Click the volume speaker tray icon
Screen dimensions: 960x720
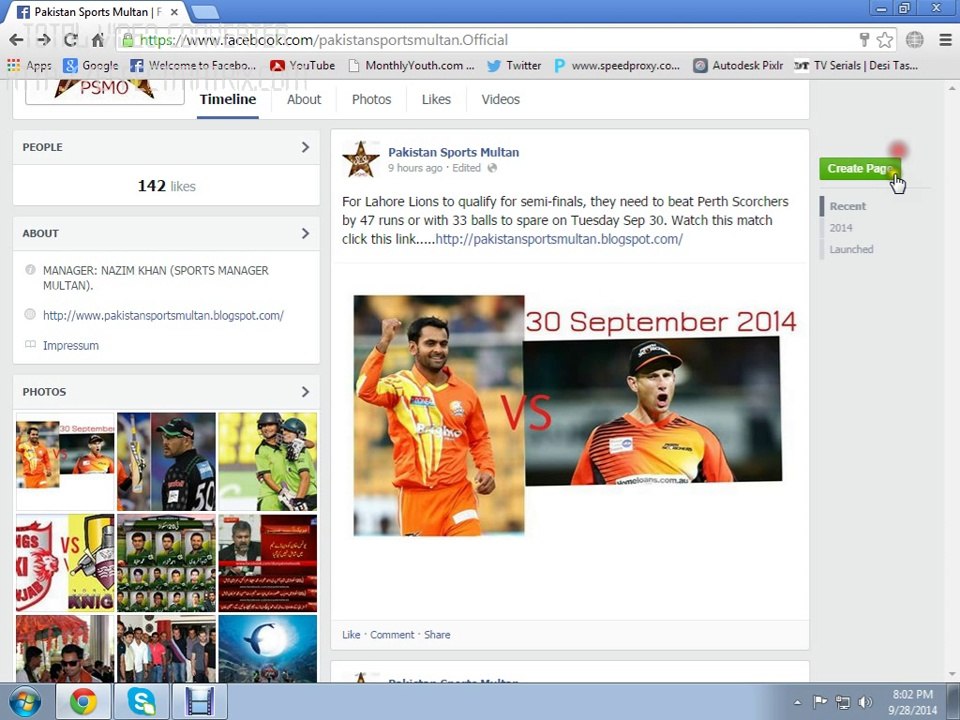click(x=864, y=702)
